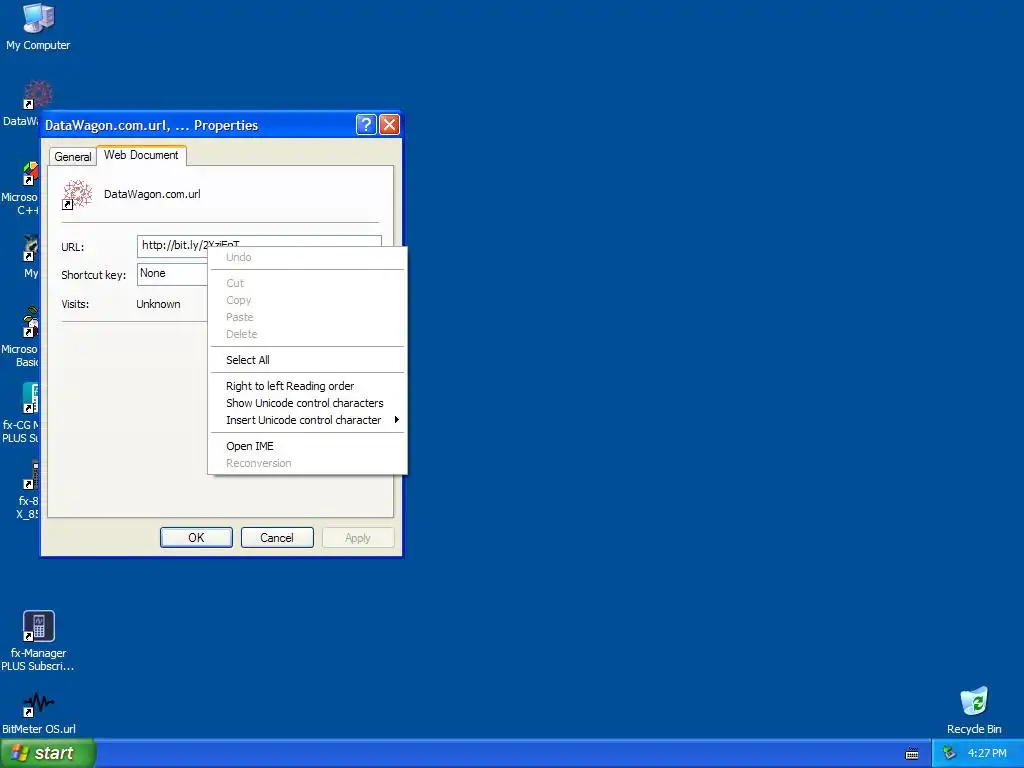Choose Open IME from the context menu
Image resolution: width=1024 pixels, height=768 pixels.
(x=307, y=446)
